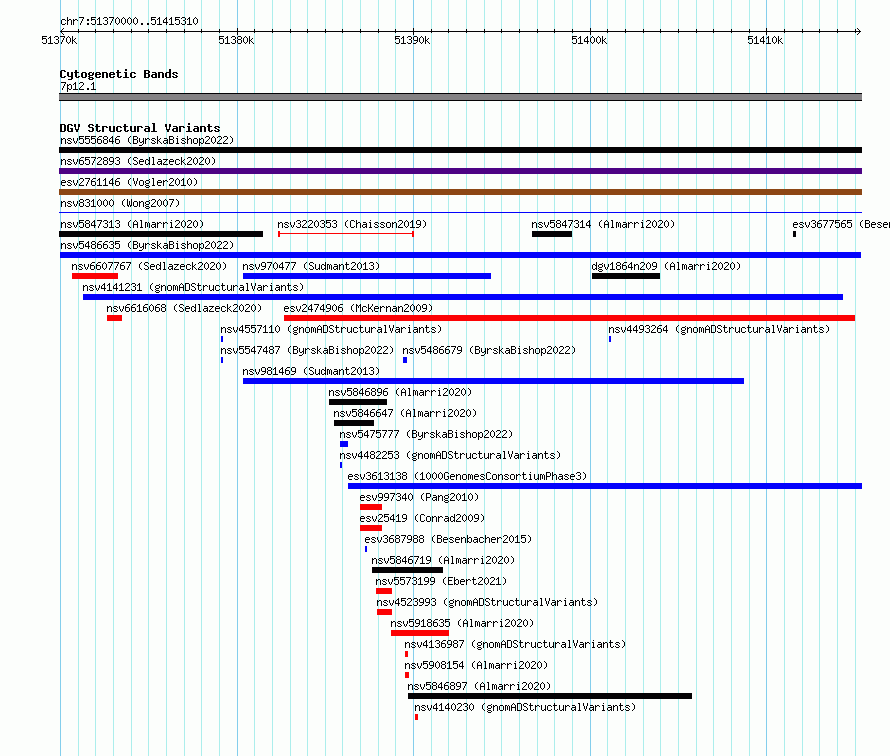Open nsv4136987 (gnomADStructuralVariants) label

point(515,644)
